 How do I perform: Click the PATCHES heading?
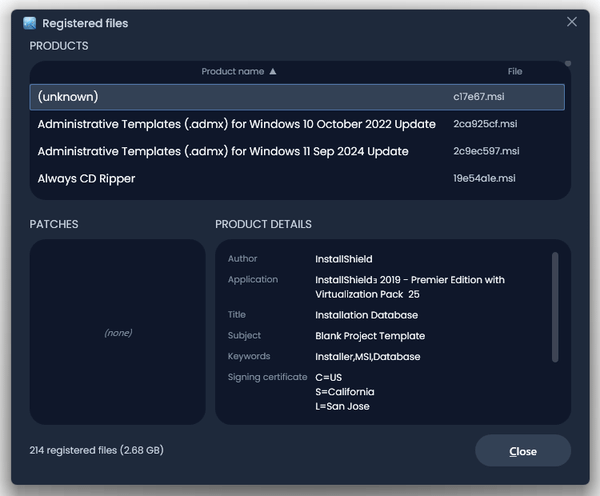pos(54,224)
